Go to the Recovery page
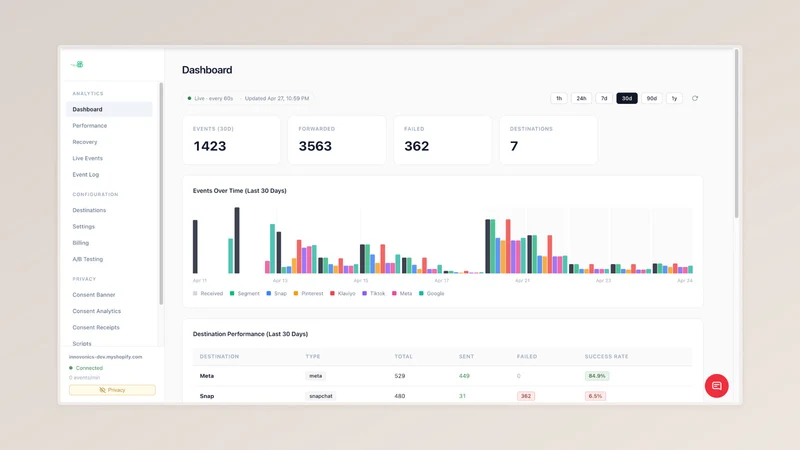800x450 pixels. point(85,142)
